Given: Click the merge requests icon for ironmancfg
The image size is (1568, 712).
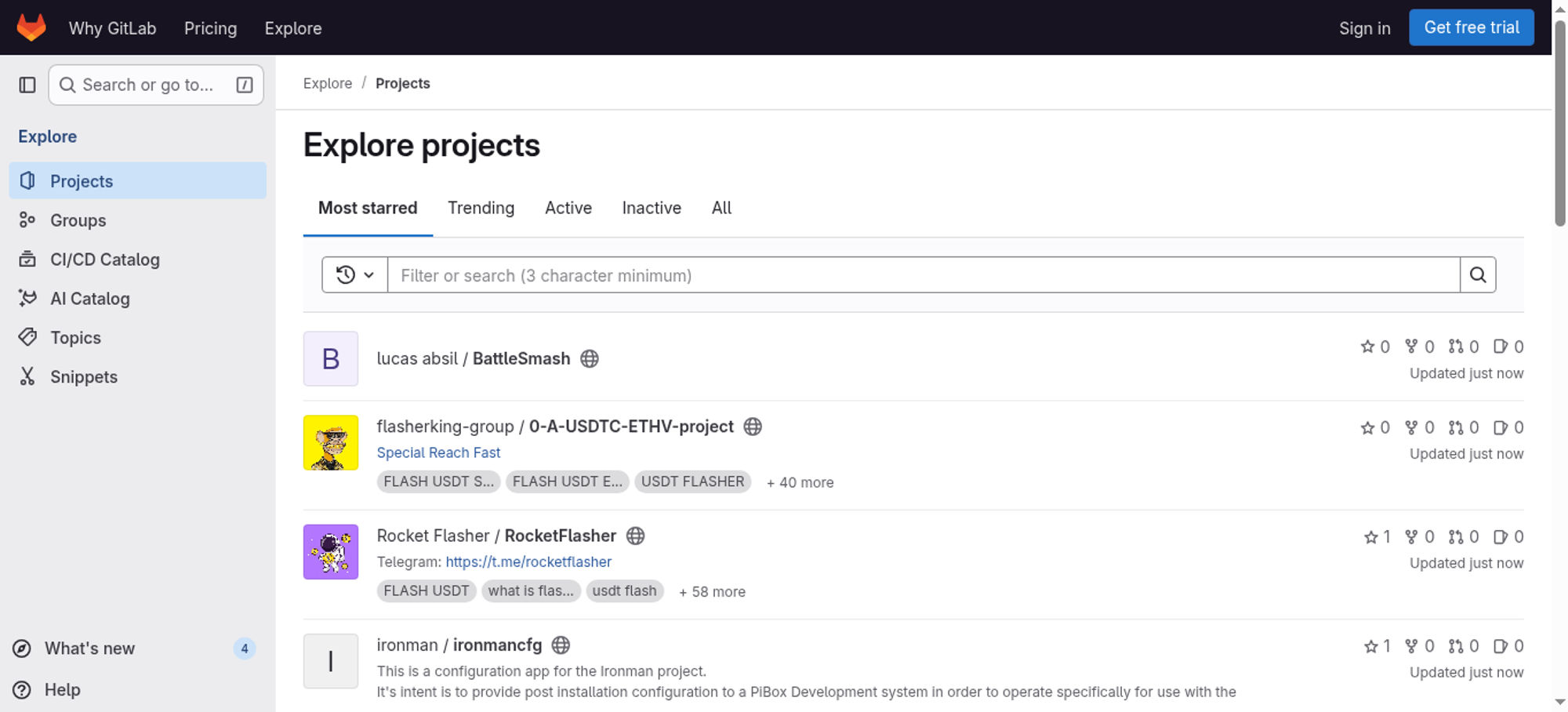Looking at the screenshot, I should 1456,646.
